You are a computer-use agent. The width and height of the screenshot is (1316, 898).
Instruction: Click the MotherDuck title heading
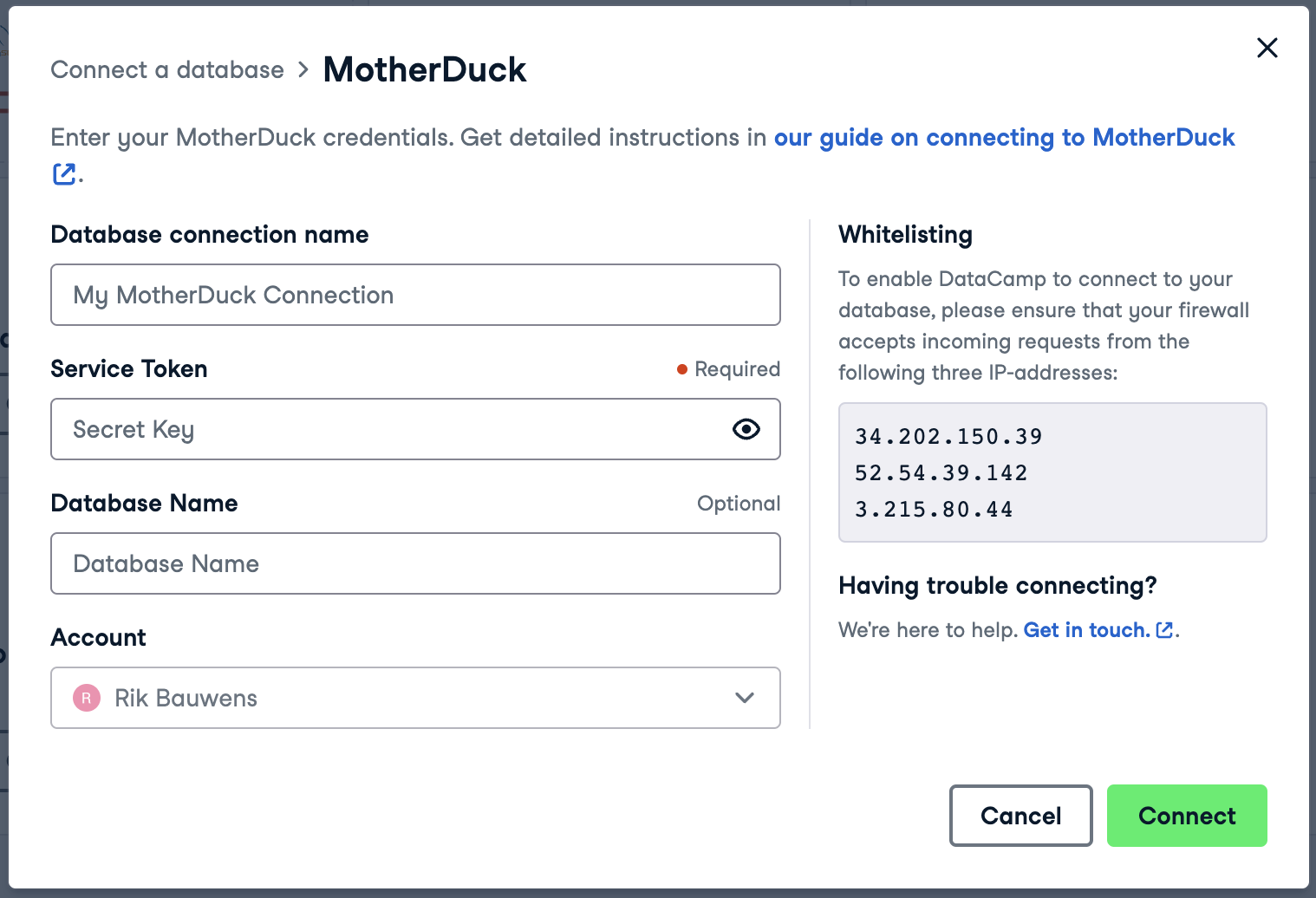click(425, 69)
